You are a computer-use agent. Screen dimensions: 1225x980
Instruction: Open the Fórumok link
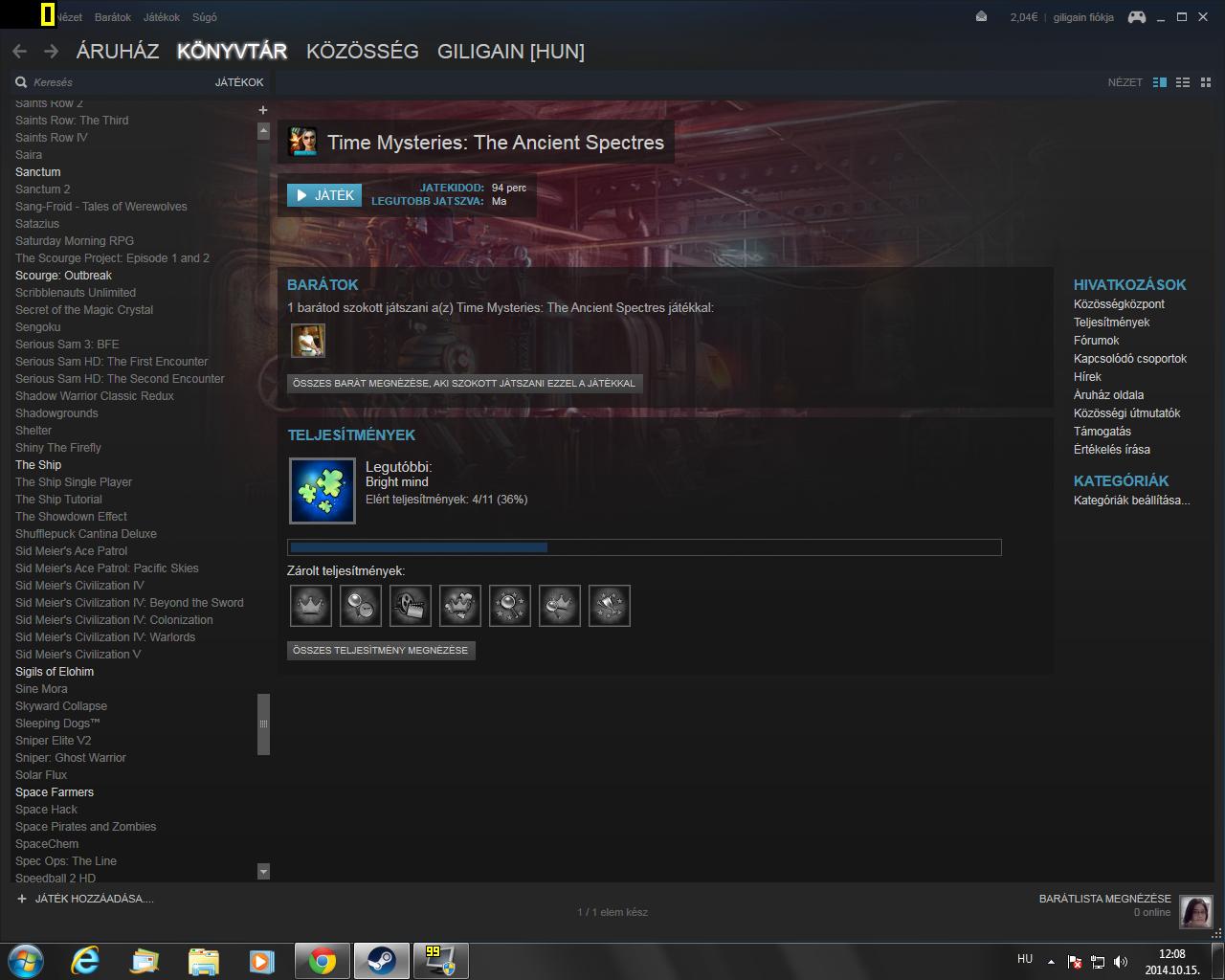click(x=1096, y=341)
